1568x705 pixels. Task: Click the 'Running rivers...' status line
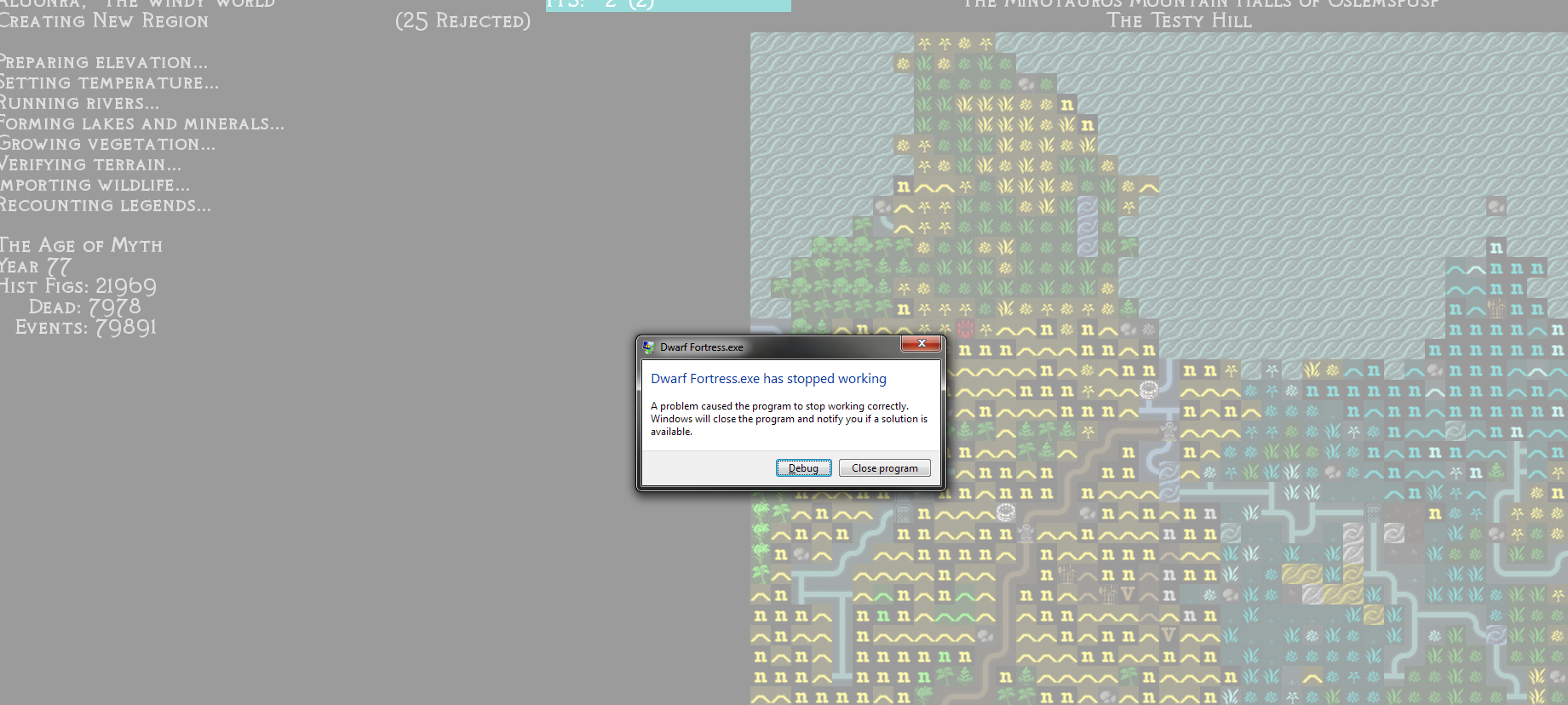[x=79, y=103]
